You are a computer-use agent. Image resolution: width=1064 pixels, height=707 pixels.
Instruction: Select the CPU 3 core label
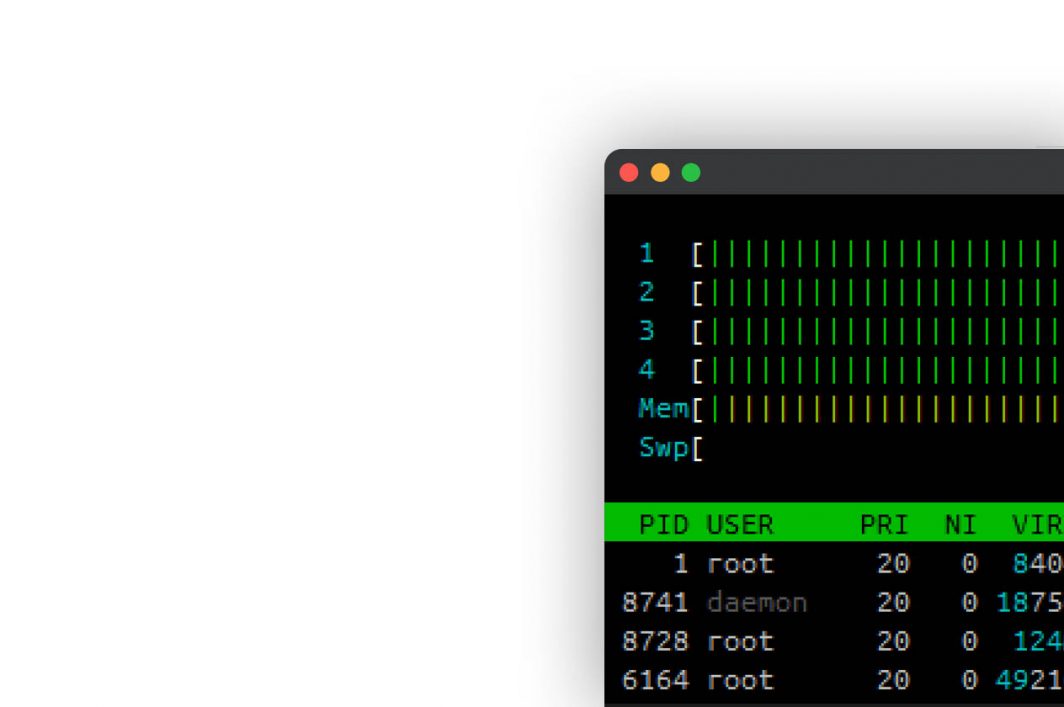click(647, 331)
